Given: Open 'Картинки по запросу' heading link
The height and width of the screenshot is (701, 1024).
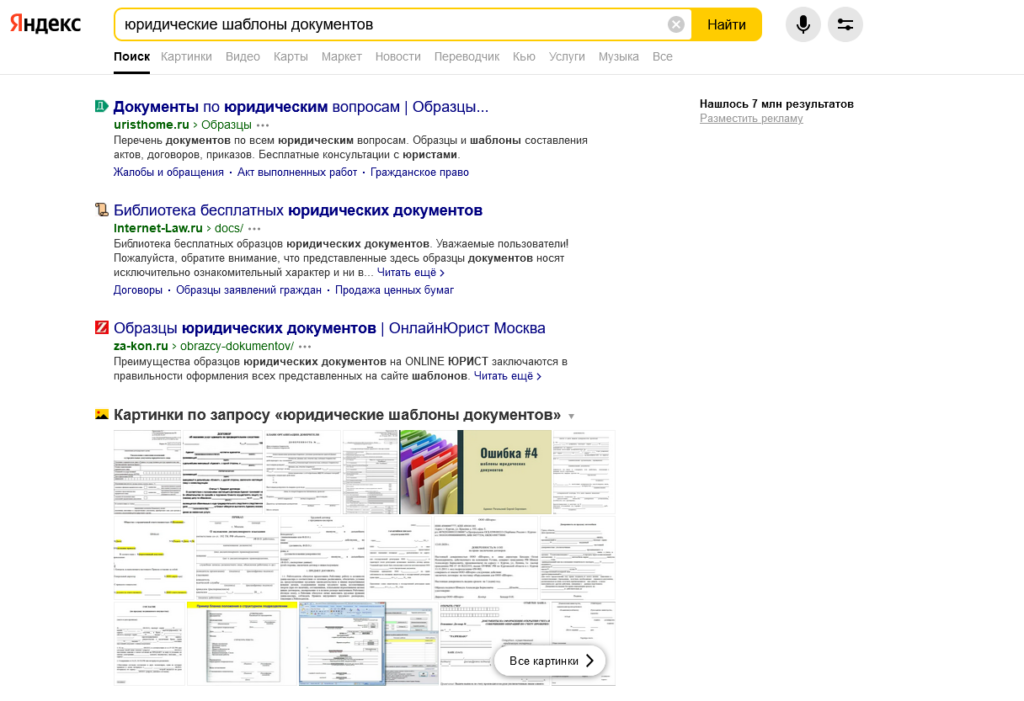Looking at the screenshot, I should [337, 415].
